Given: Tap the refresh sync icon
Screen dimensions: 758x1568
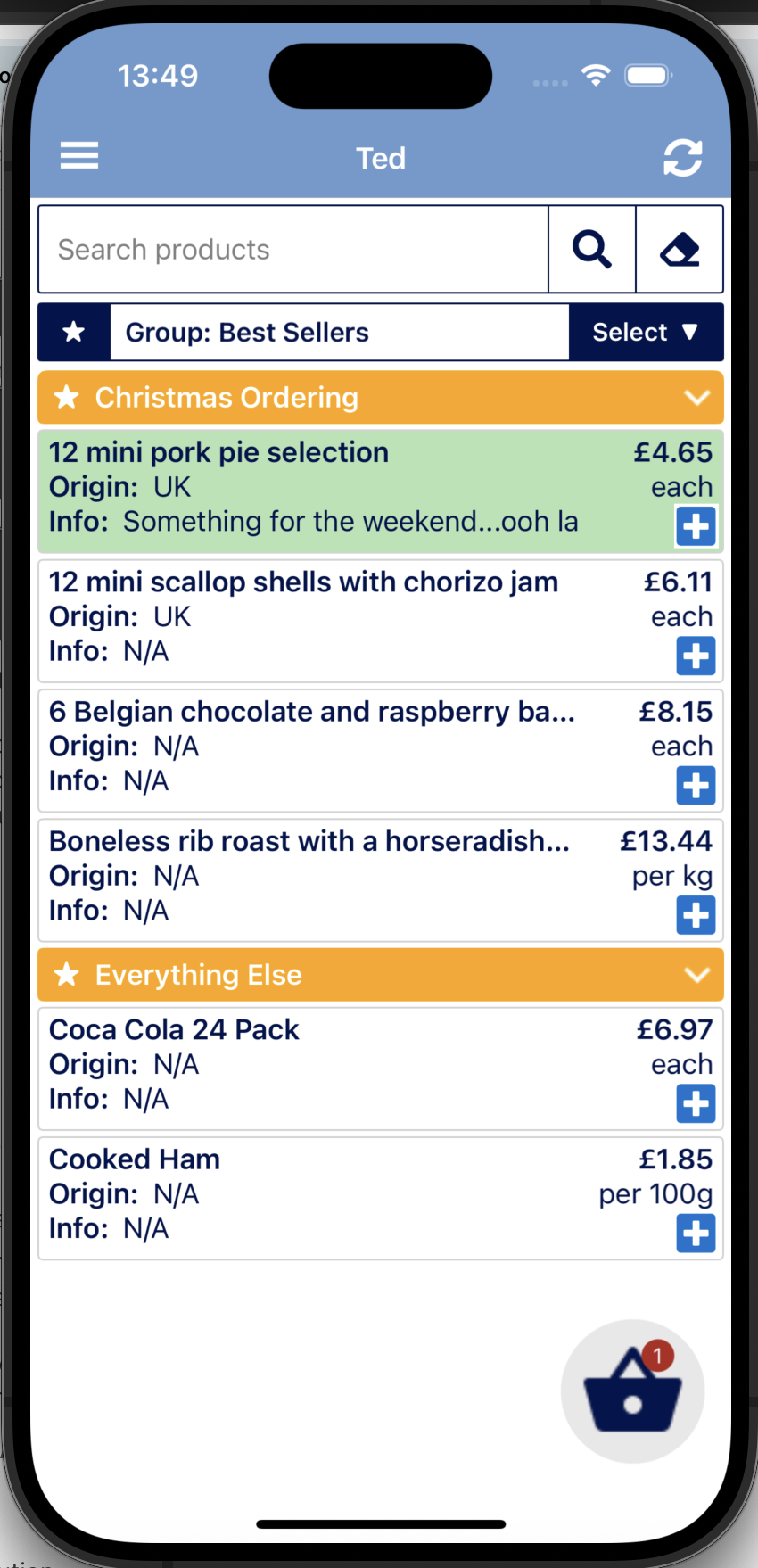Looking at the screenshot, I should tap(683, 158).
